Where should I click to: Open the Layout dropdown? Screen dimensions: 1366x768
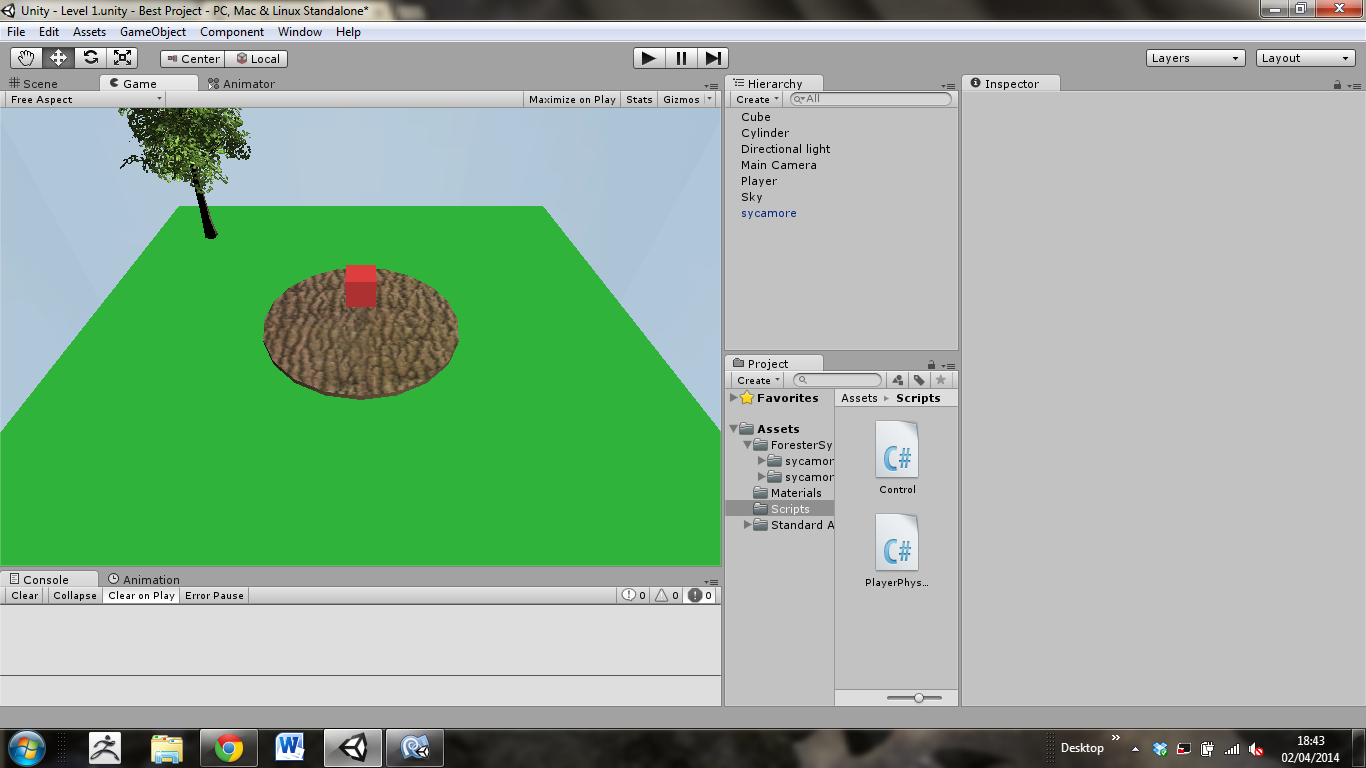pos(1306,58)
